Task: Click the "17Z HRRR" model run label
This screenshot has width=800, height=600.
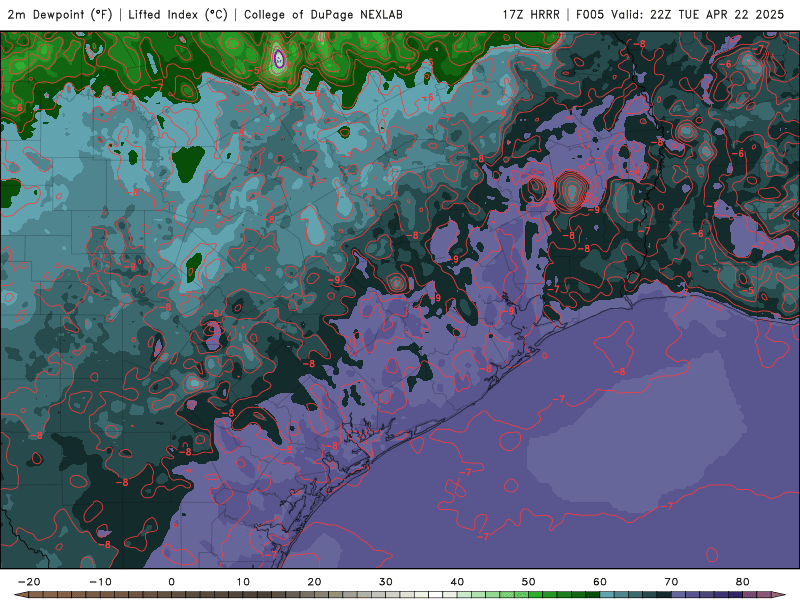Action: (x=531, y=15)
